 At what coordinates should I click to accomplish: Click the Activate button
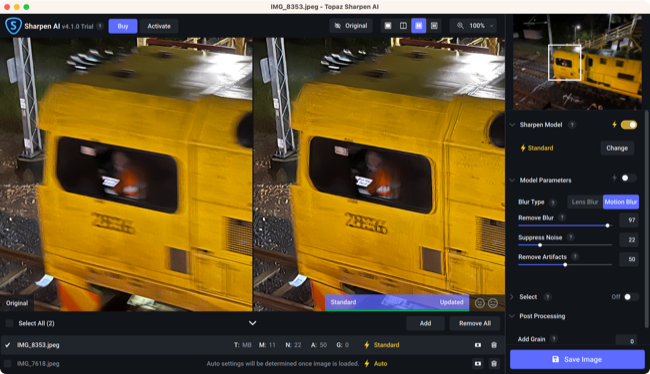159,26
